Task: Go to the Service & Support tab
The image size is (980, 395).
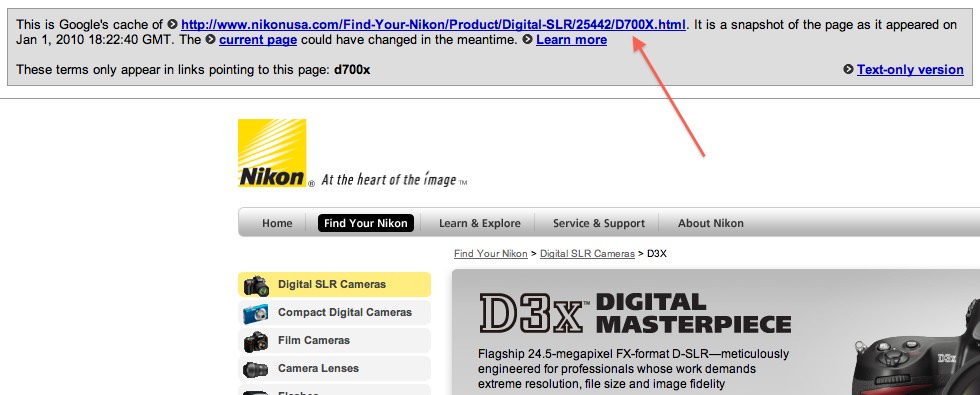Action: (x=599, y=223)
